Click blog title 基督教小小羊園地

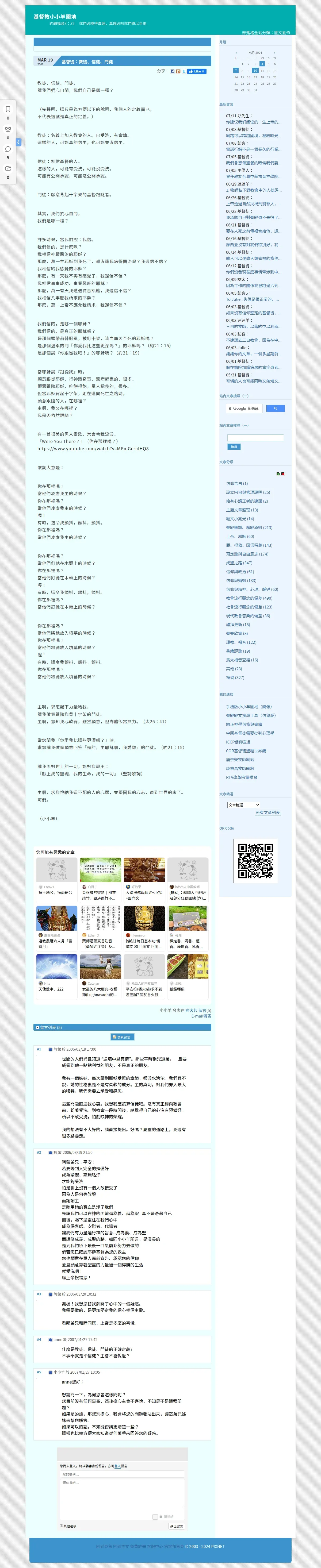point(55,17)
